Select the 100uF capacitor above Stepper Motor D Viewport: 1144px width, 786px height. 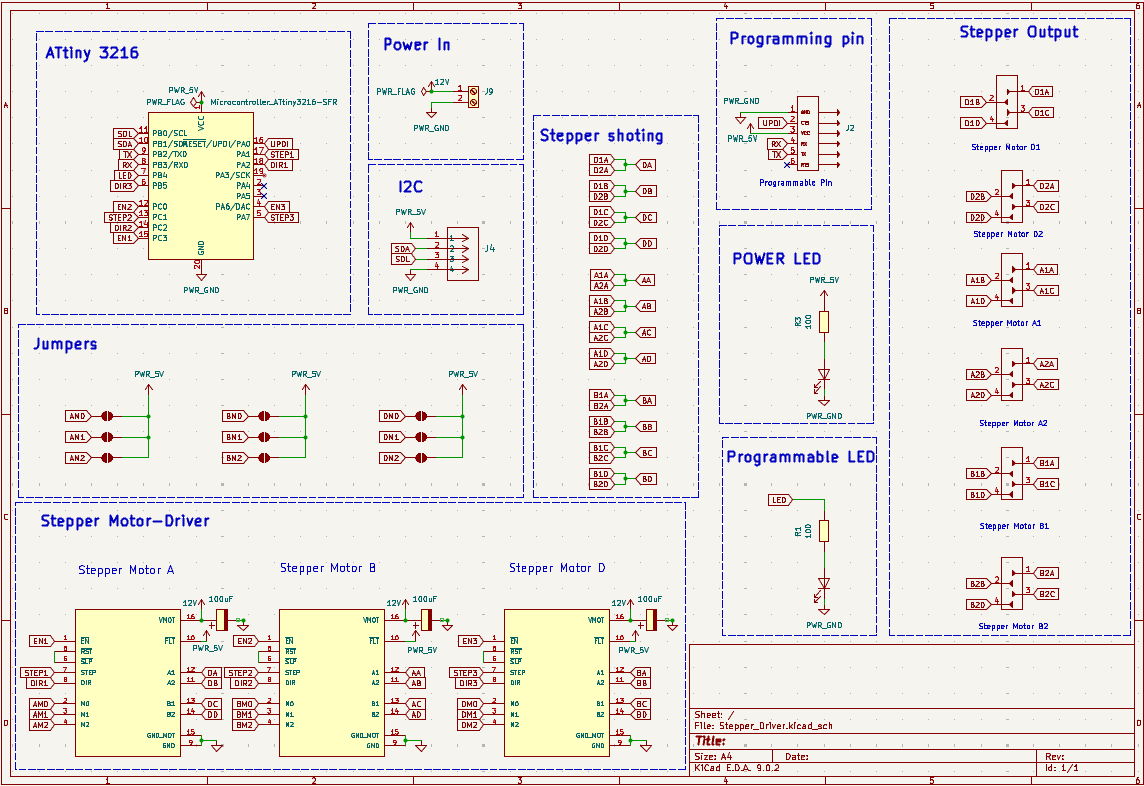point(652,620)
